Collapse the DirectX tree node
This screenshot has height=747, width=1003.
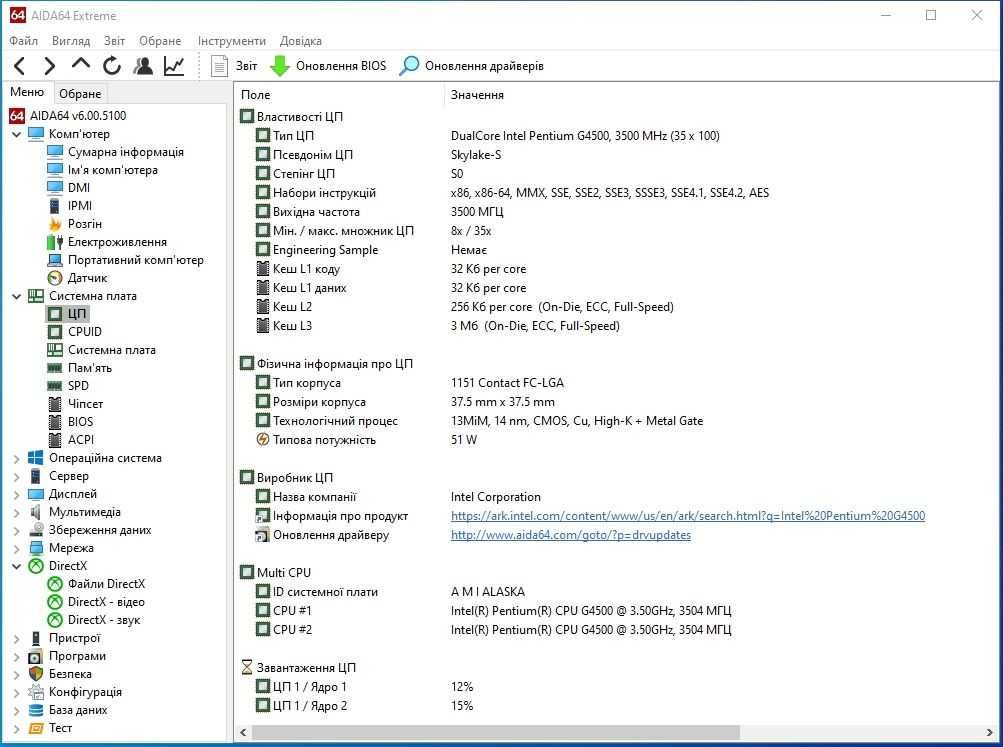17,566
